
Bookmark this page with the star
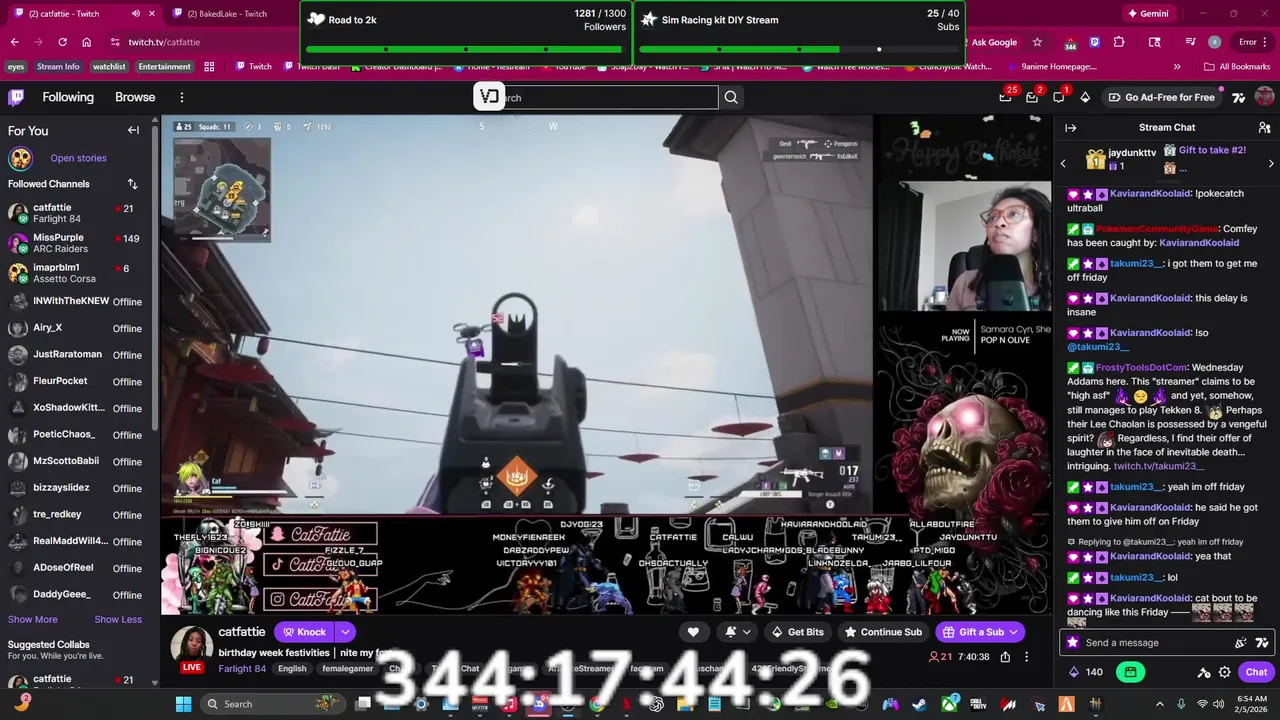point(1037,42)
